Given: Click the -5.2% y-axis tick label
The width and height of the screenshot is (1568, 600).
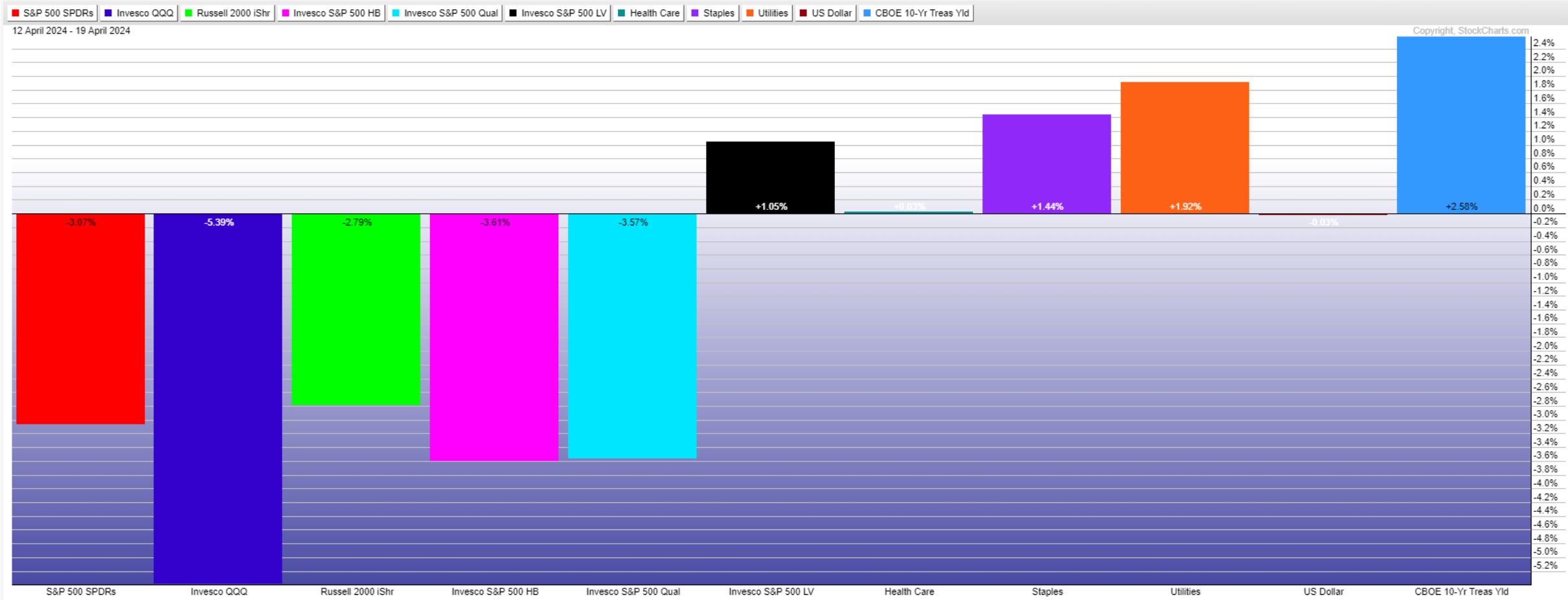Looking at the screenshot, I should point(1545,566).
